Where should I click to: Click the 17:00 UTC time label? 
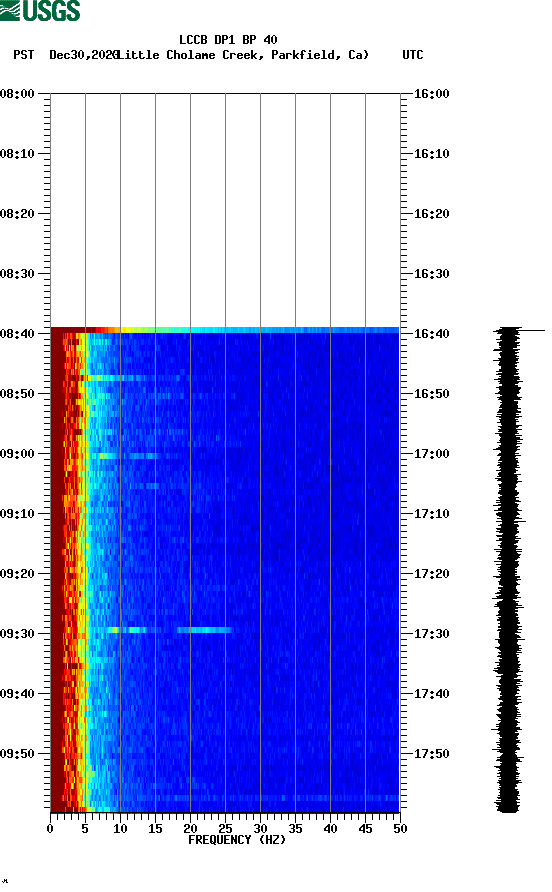tap(431, 453)
